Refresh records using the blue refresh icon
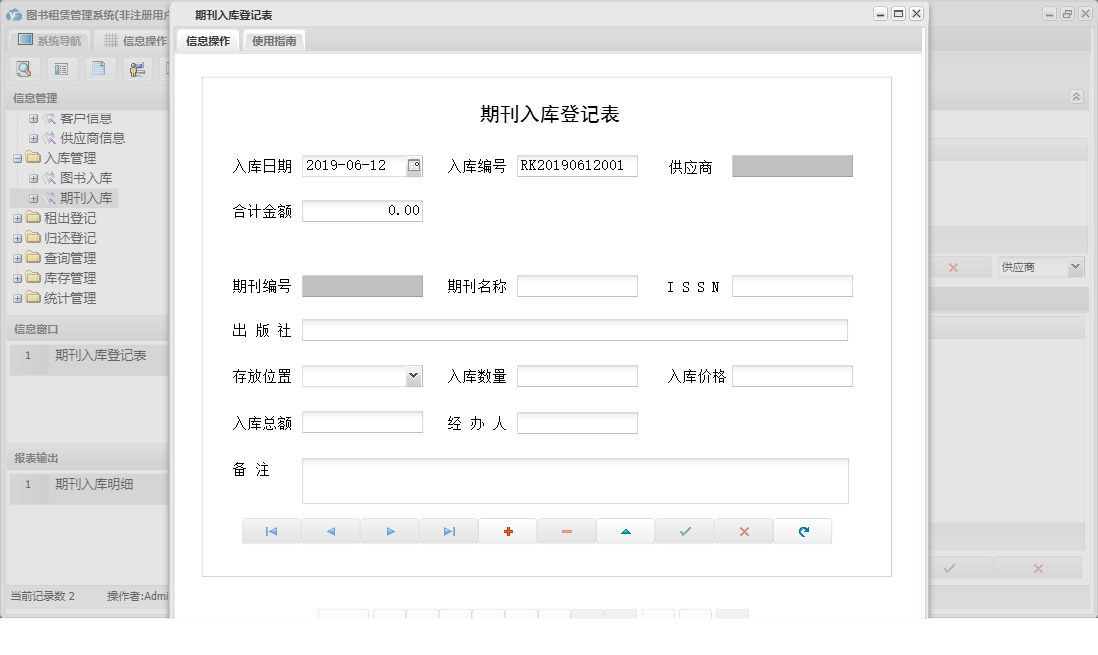 [x=803, y=530]
